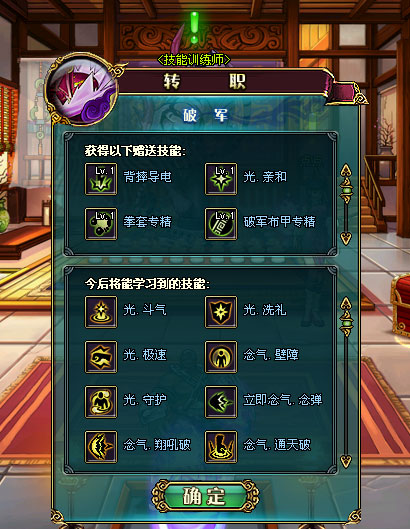Click the 光.极速 skill icon

tap(101, 357)
